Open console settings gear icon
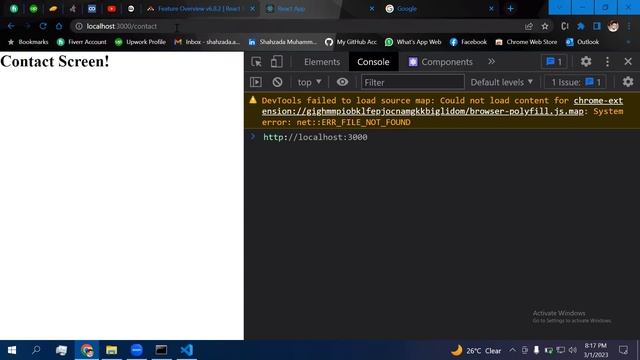The height and width of the screenshot is (360, 640). (628, 82)
